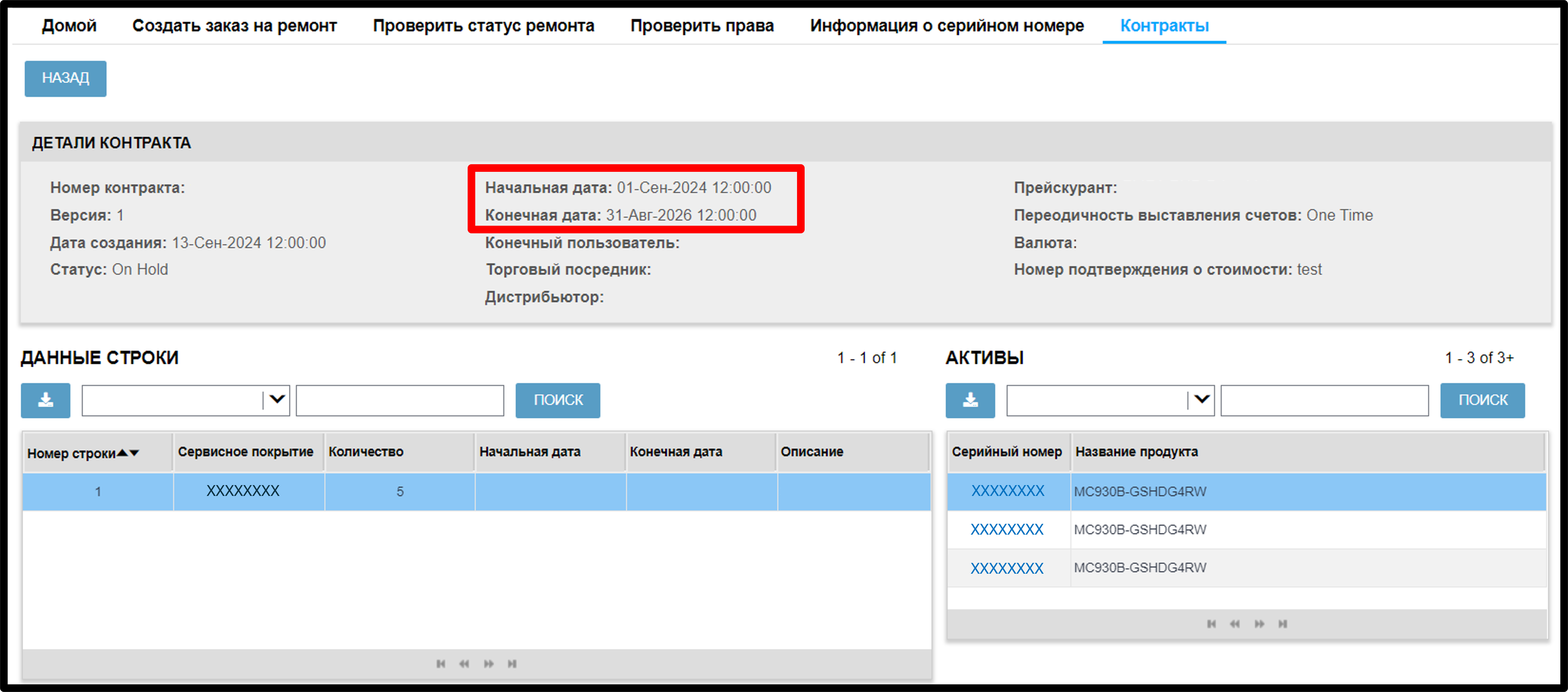Download the Активы table data
Image resolution: width=1568 pixels, height=692 pixels.
click(970, 400)
